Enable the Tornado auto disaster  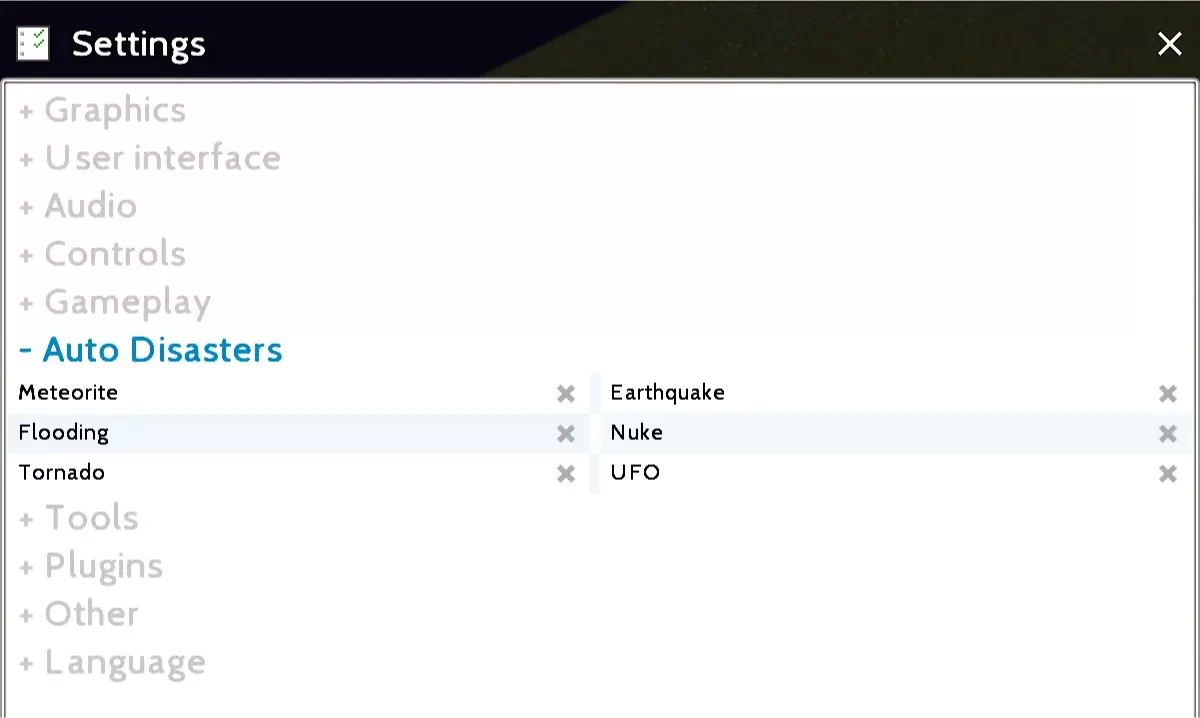[566, 474]
